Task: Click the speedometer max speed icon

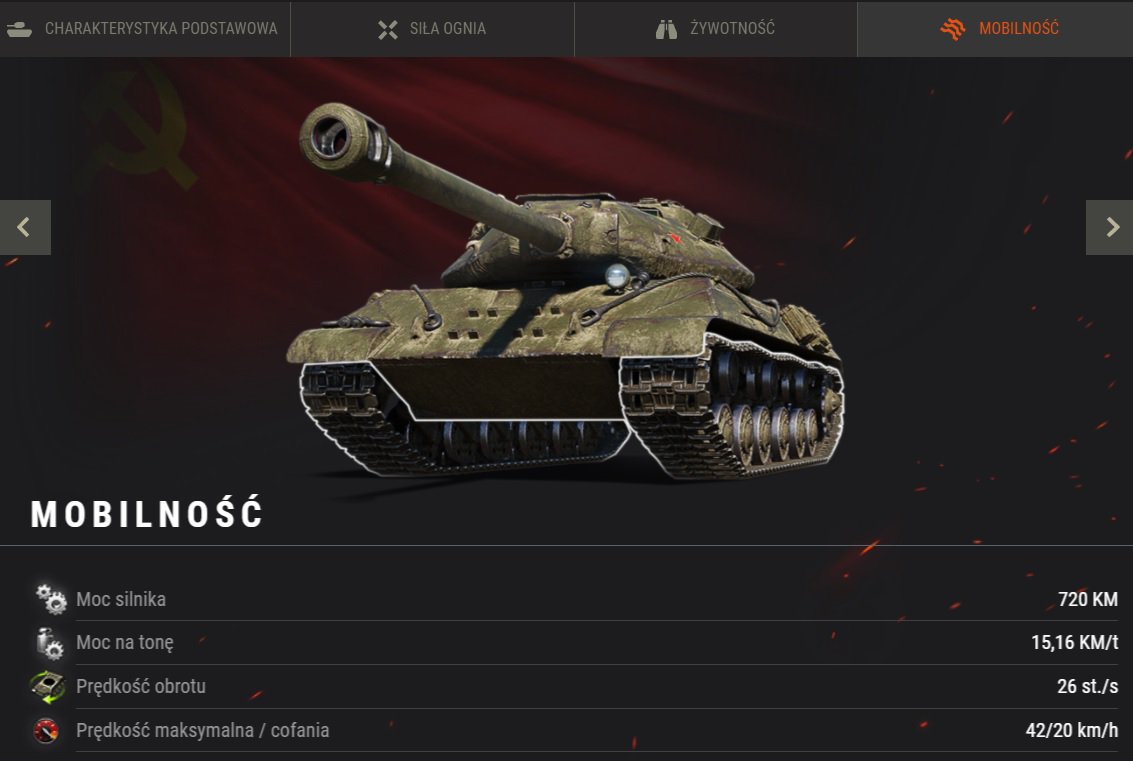Action: pos(46,731)
